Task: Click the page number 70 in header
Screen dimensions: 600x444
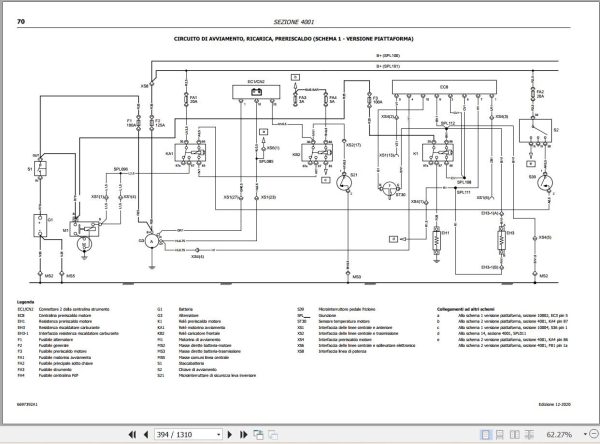Action: tap(21, 21)
